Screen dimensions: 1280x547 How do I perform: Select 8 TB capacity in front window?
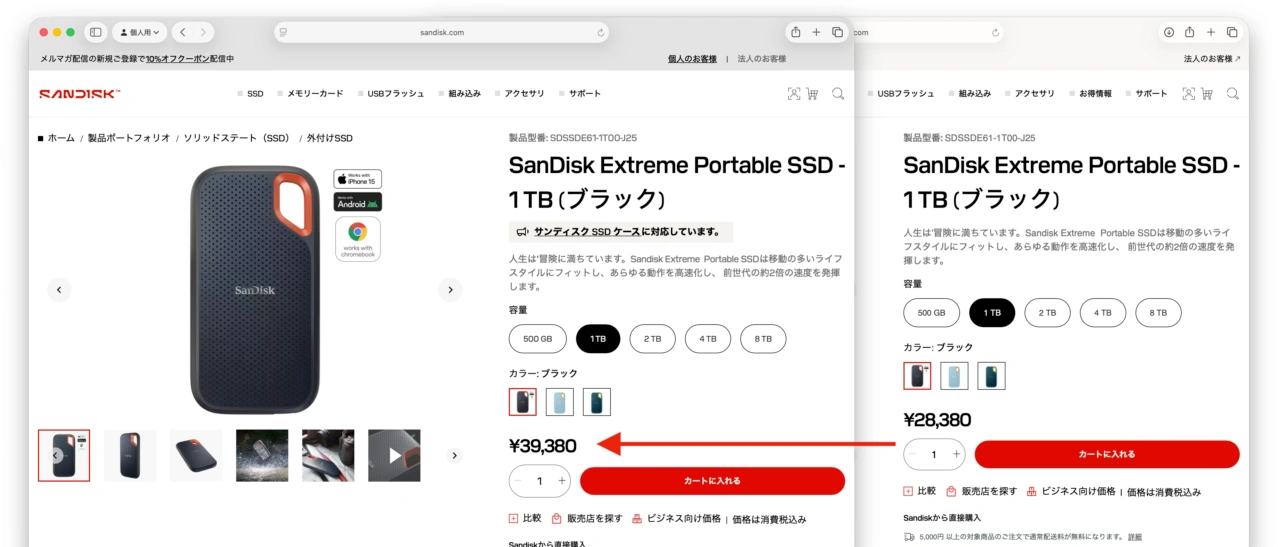pos(763,339)
